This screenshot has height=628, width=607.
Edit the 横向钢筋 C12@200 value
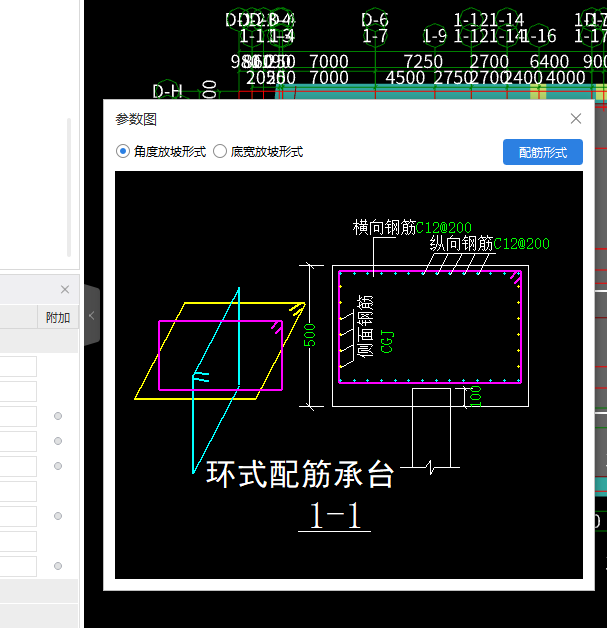click(444, 228)
